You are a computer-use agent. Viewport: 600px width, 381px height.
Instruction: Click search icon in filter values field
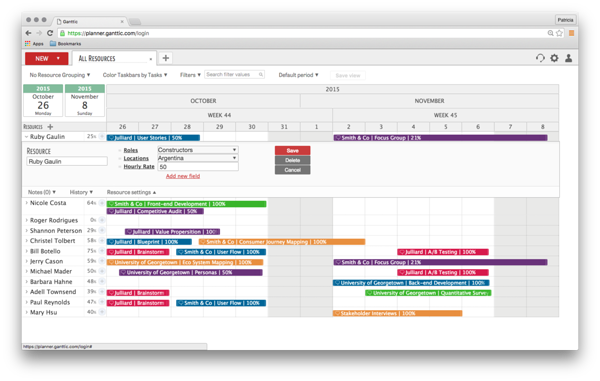tap(261, 75)
